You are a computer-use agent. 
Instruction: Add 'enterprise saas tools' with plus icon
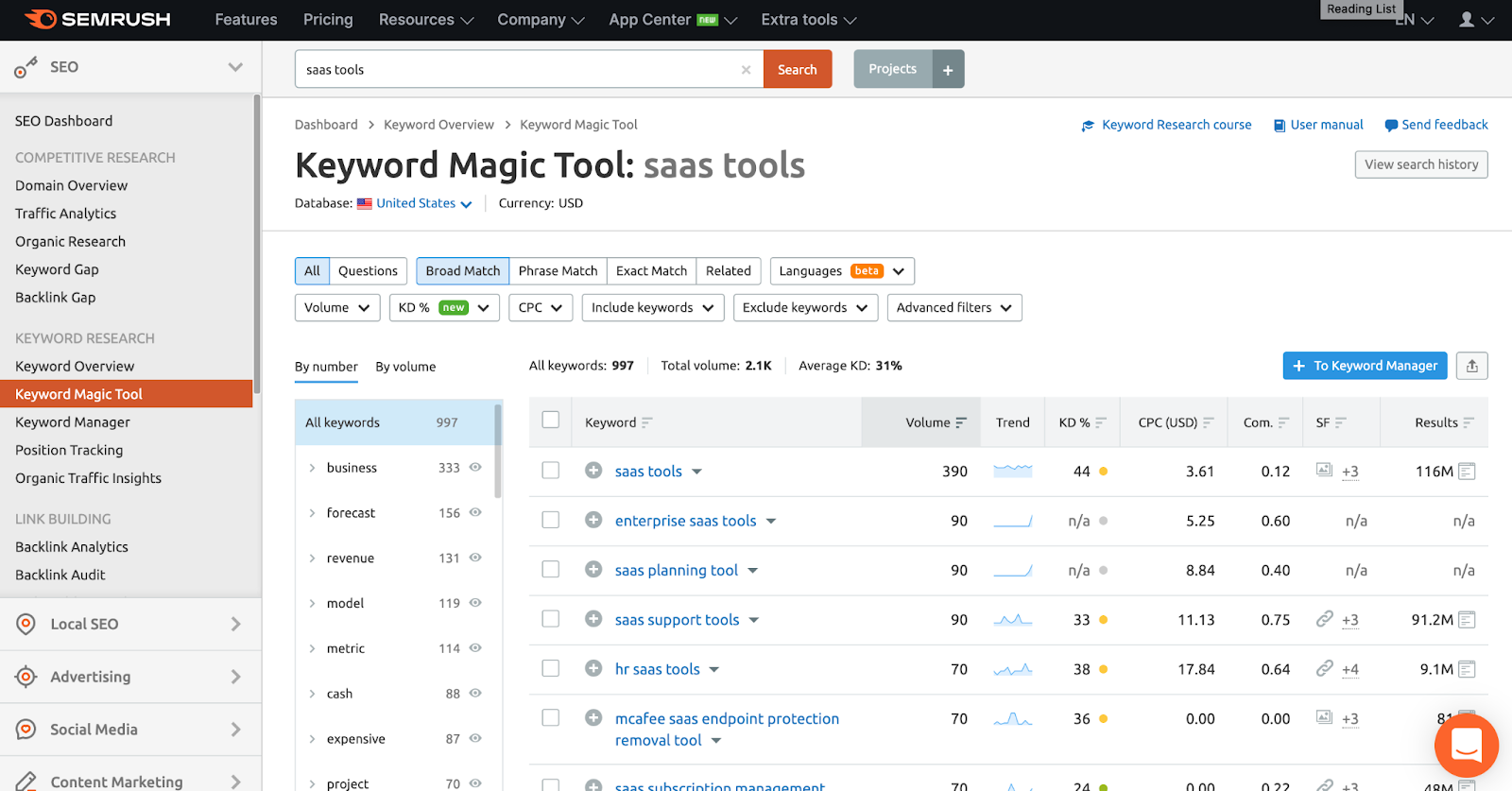click(593, 520)
